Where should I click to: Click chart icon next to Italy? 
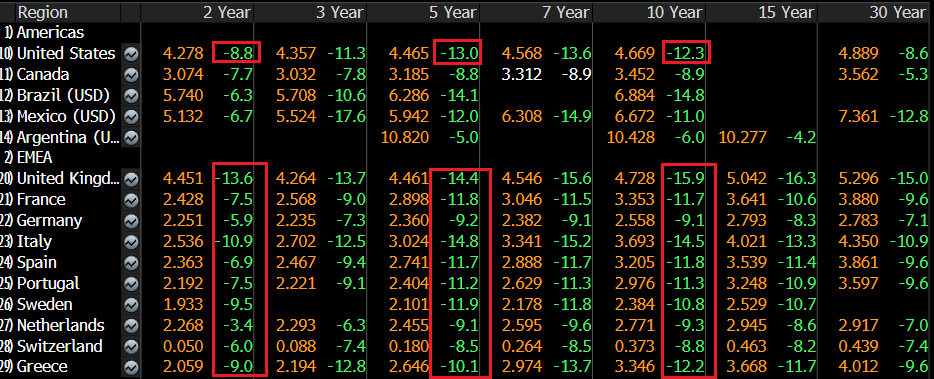[x=131, y=241]
